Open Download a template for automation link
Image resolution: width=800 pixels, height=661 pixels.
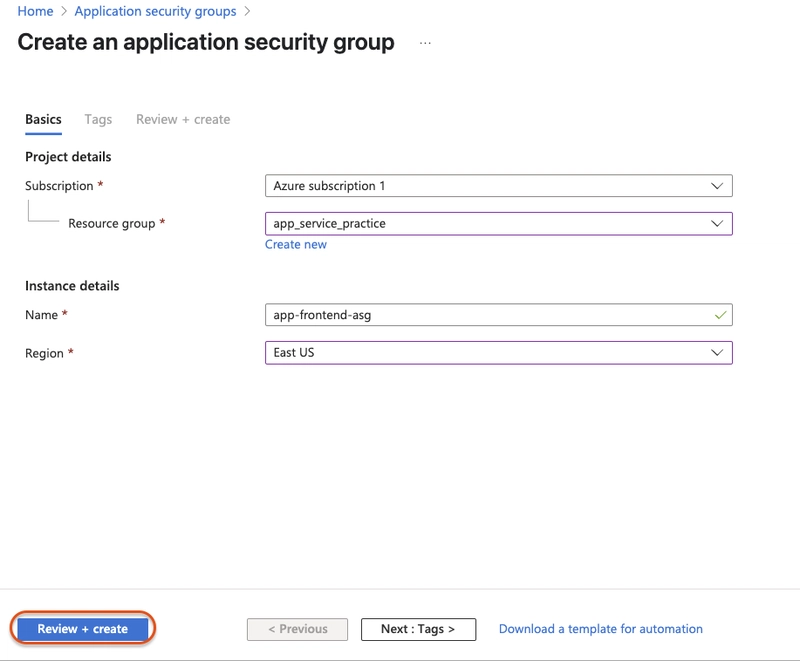[601, 629]
